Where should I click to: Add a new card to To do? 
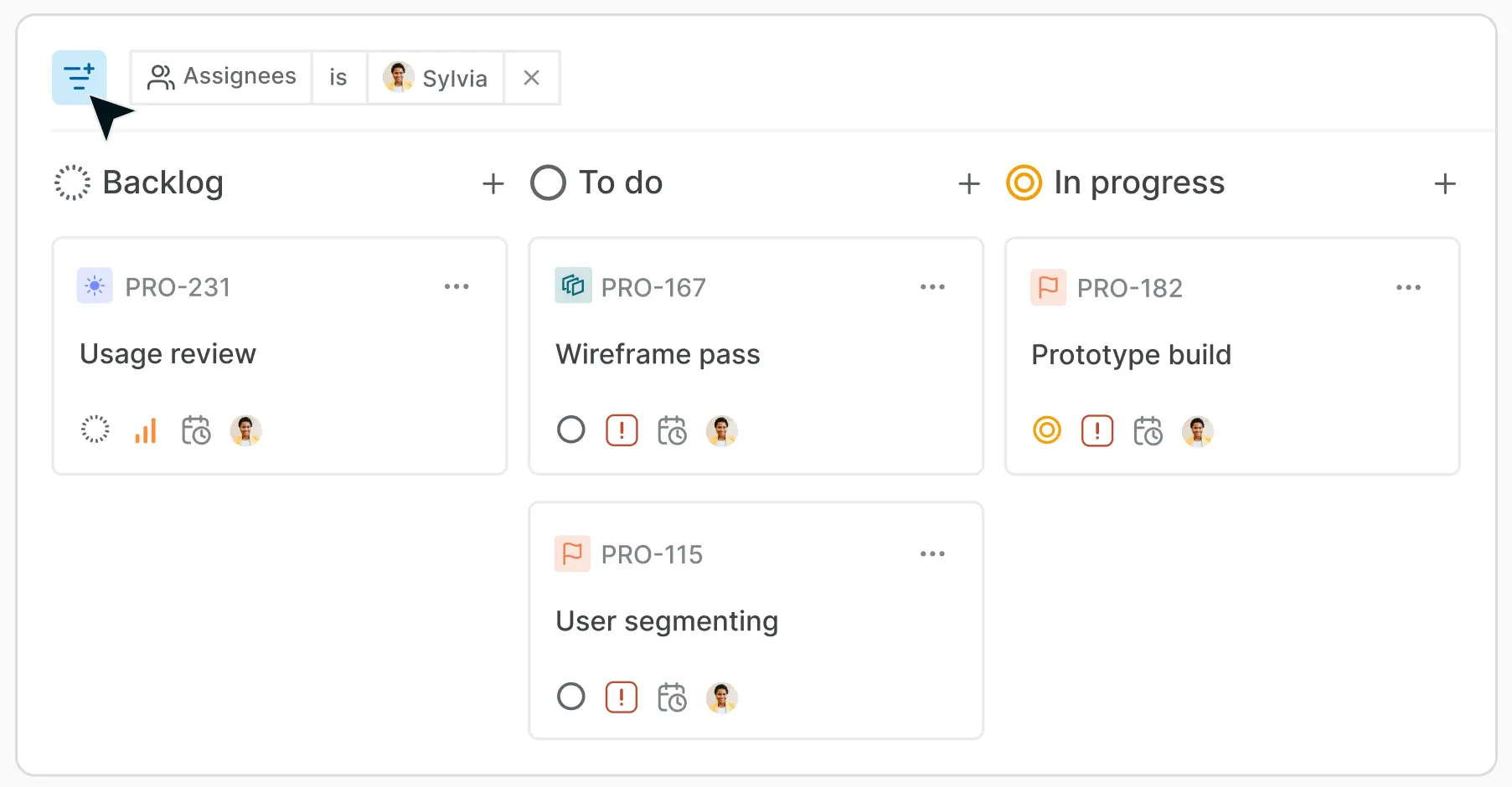pyautogui.click(x=969, y=183)
